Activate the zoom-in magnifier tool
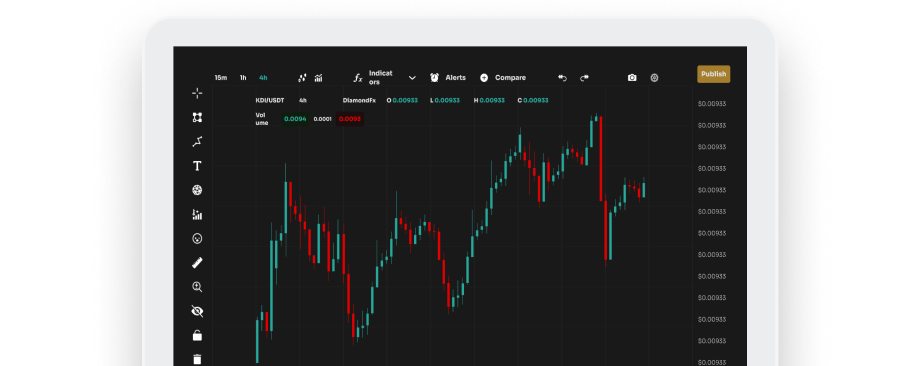The height and width of the screenshot is (366, 920). tap(197, 287)
